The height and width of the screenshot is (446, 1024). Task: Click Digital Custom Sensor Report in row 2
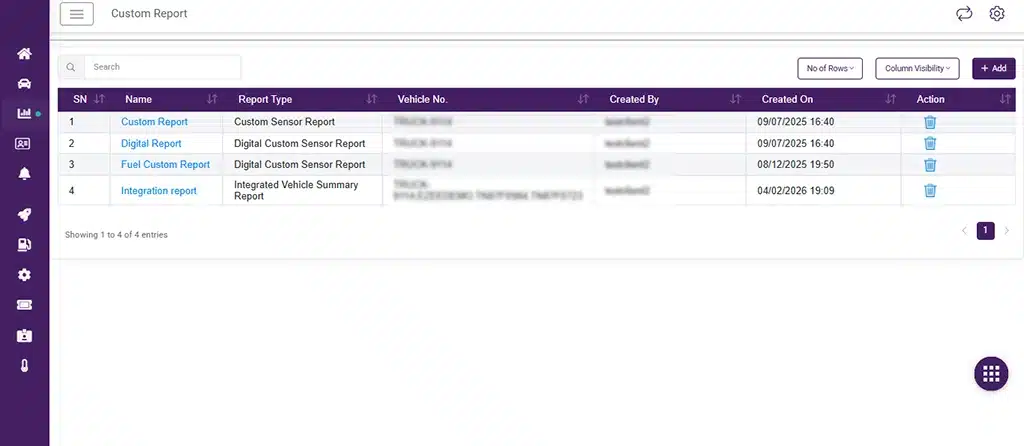[x=299, y=144]
